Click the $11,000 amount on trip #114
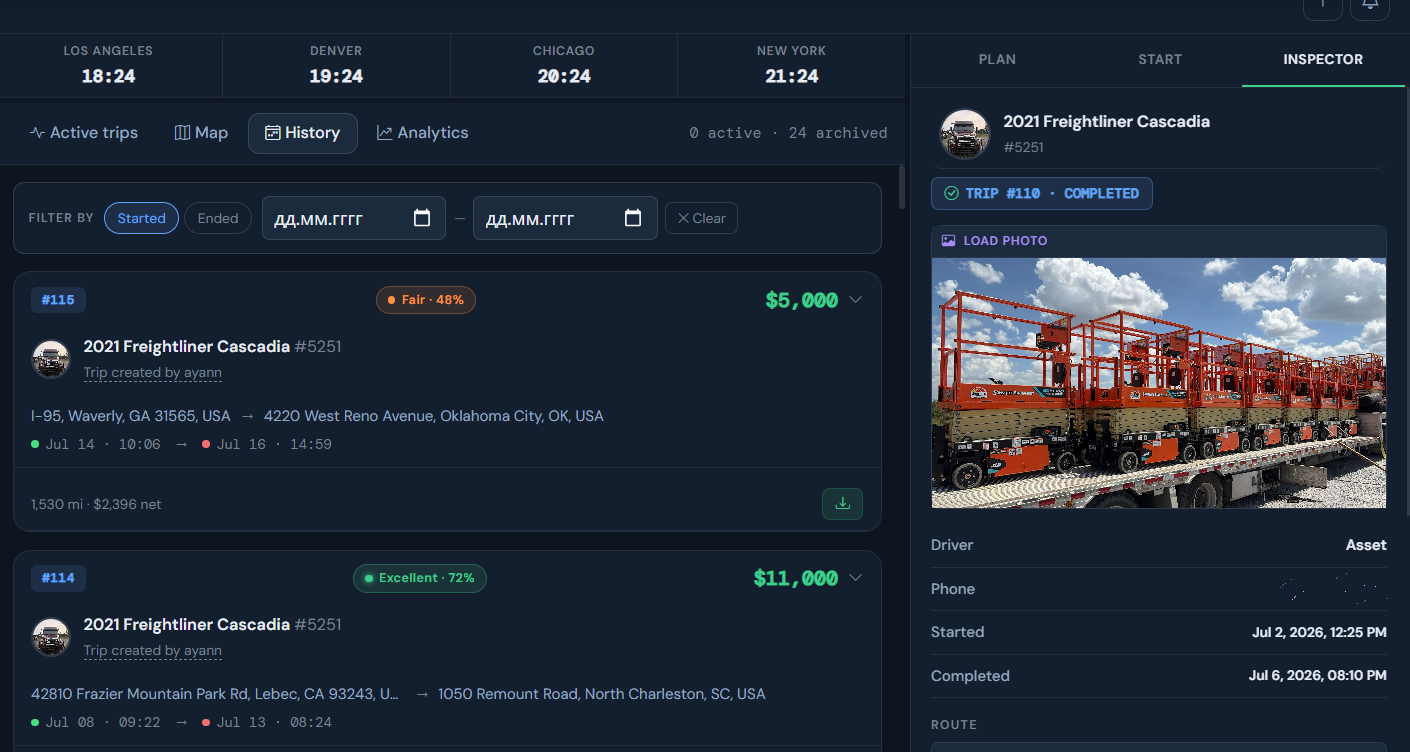 [x=795, y=578]
